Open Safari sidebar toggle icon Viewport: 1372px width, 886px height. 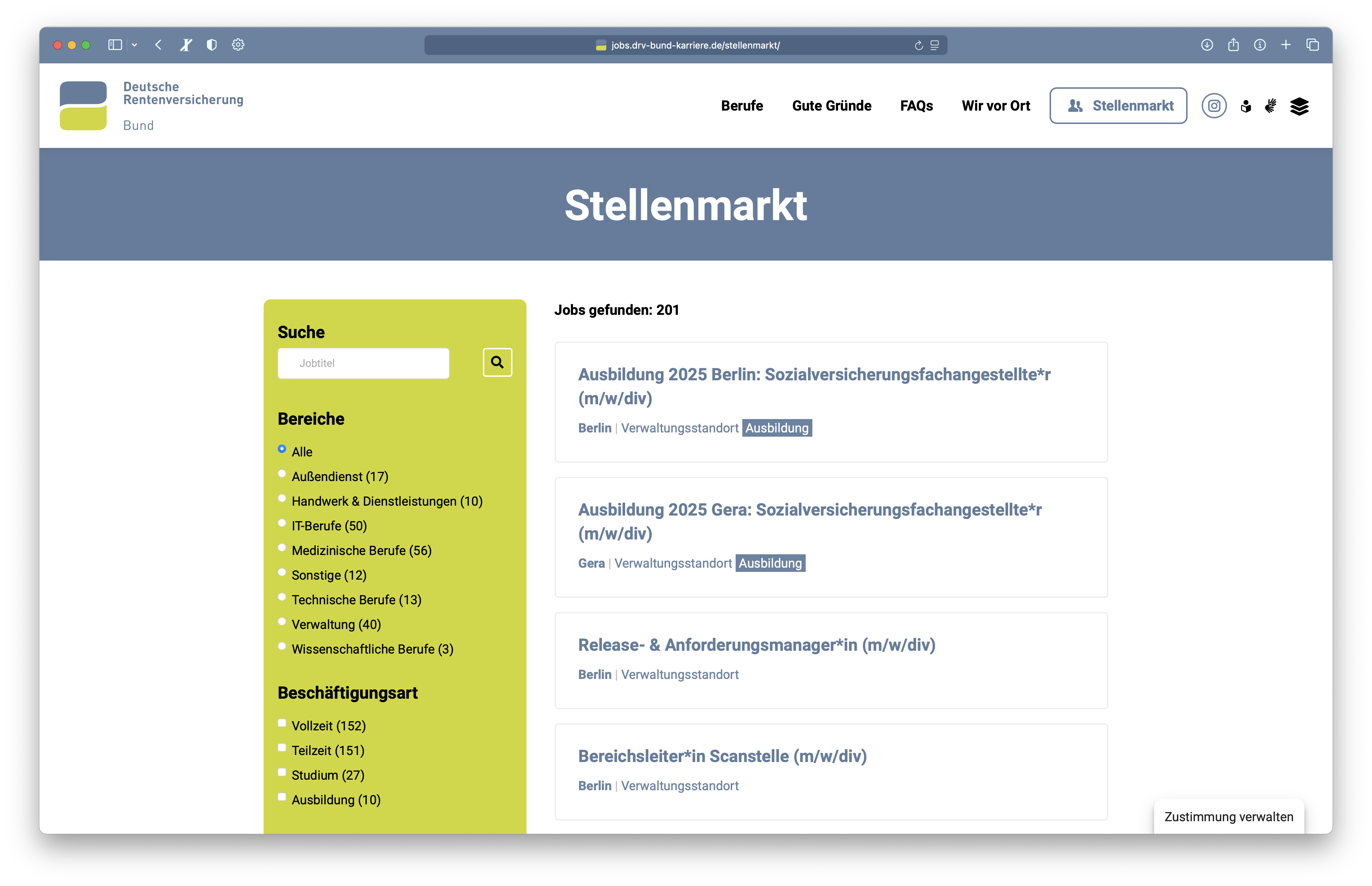point(115,45)
